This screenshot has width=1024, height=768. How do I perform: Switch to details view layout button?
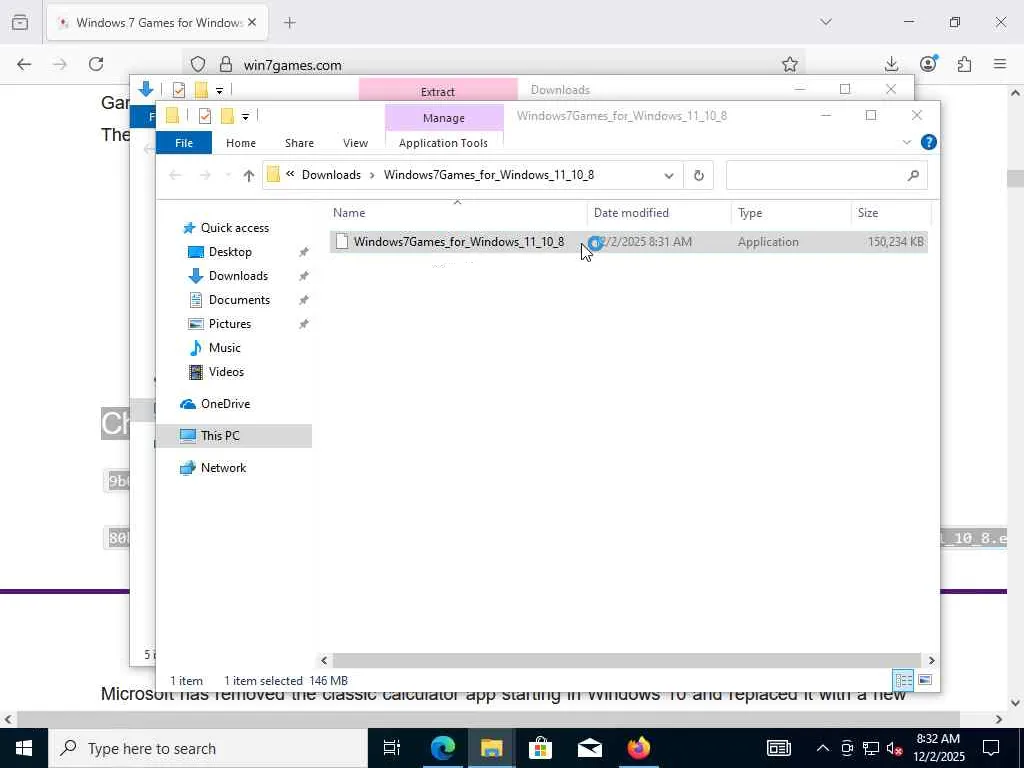click(904, 680)
